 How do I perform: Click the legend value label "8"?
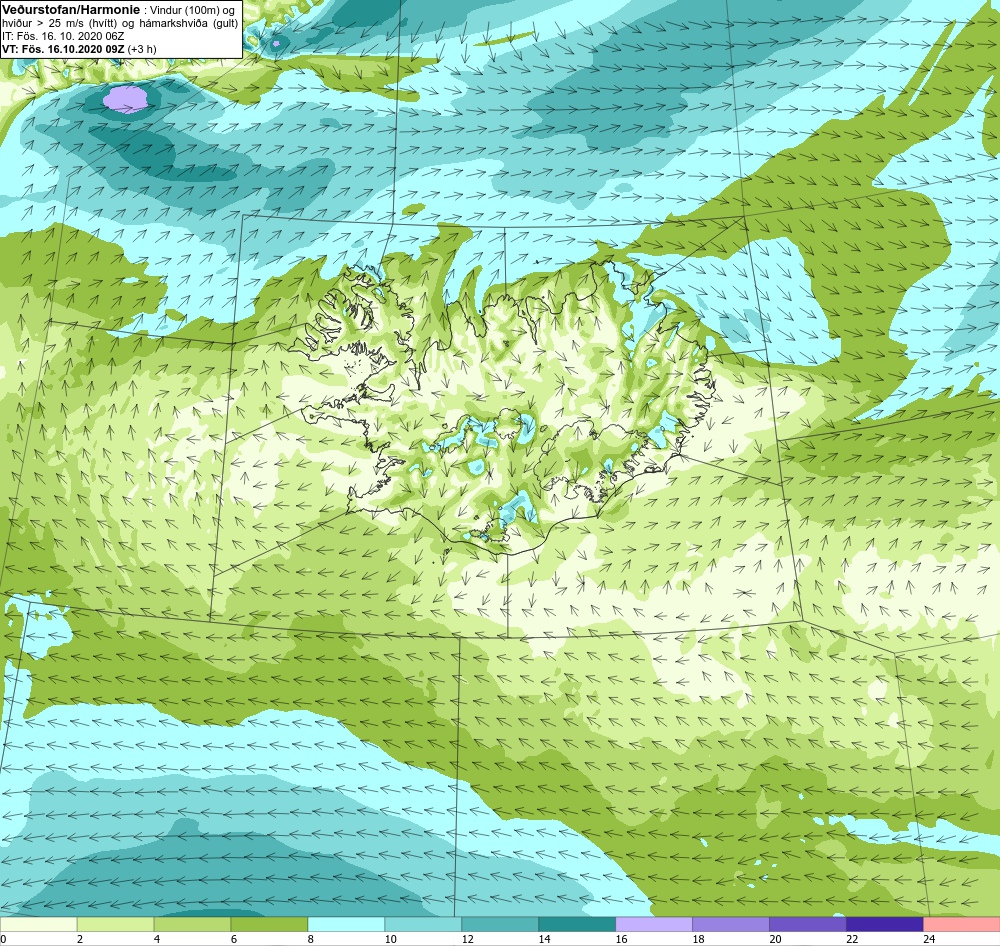point(311,939)
